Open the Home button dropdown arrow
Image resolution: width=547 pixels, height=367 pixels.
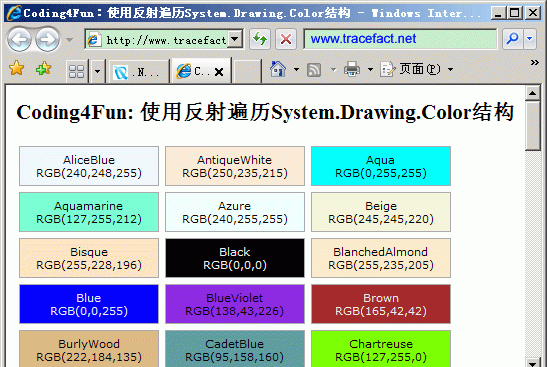pyautogui.click(x=296, y=69)
